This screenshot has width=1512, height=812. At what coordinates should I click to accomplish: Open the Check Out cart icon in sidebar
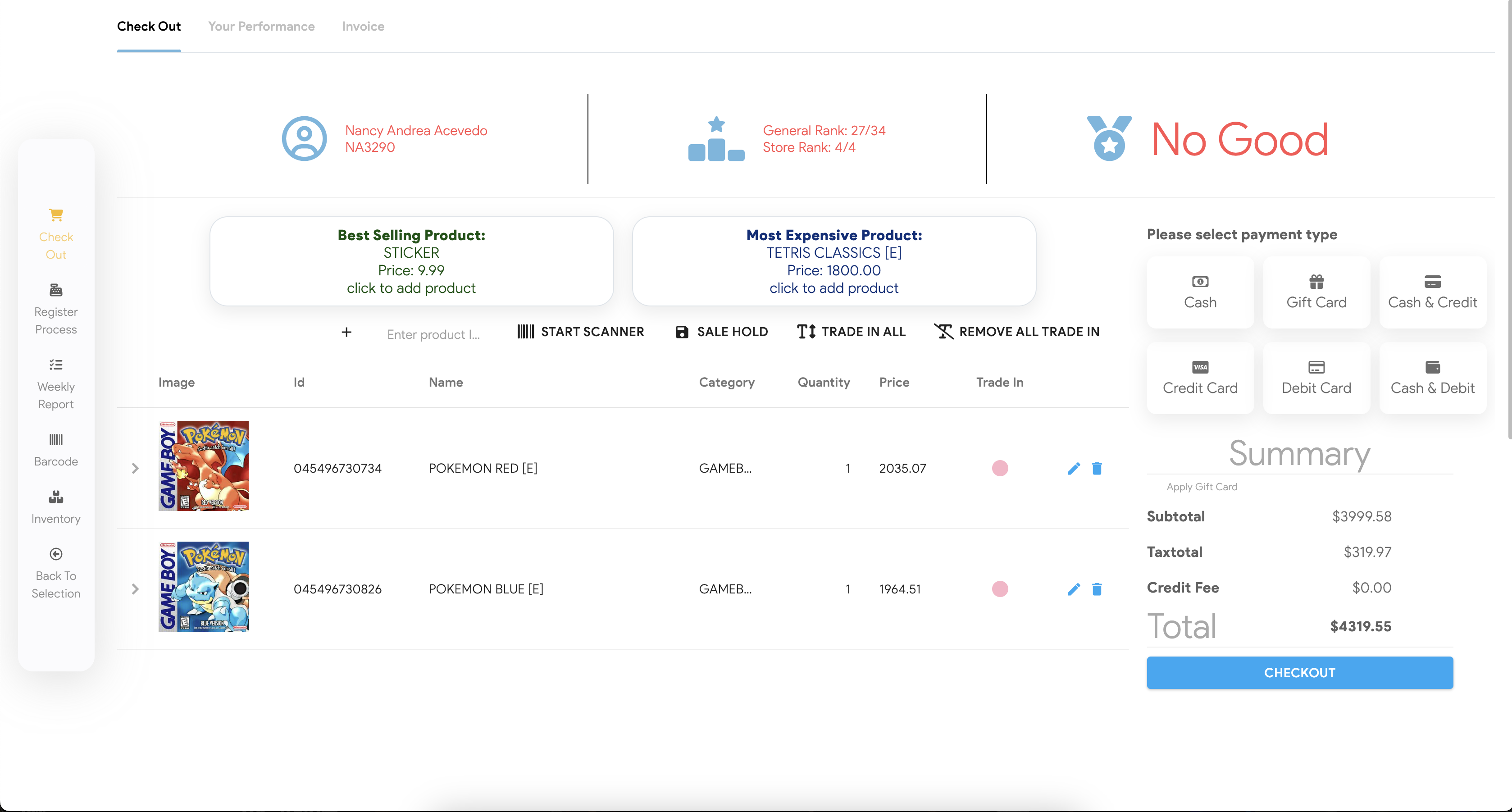click(56, 215)
